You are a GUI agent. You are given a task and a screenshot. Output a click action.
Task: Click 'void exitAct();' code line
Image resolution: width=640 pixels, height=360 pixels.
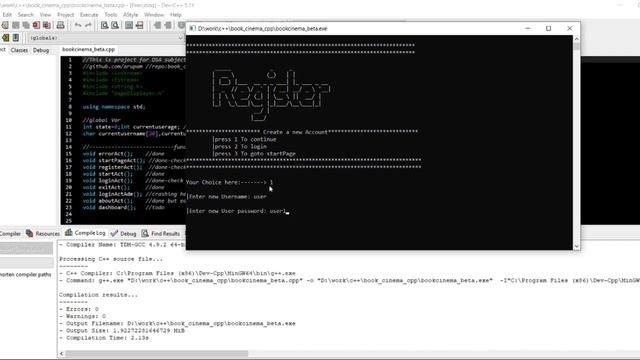(x=106, y=187)
